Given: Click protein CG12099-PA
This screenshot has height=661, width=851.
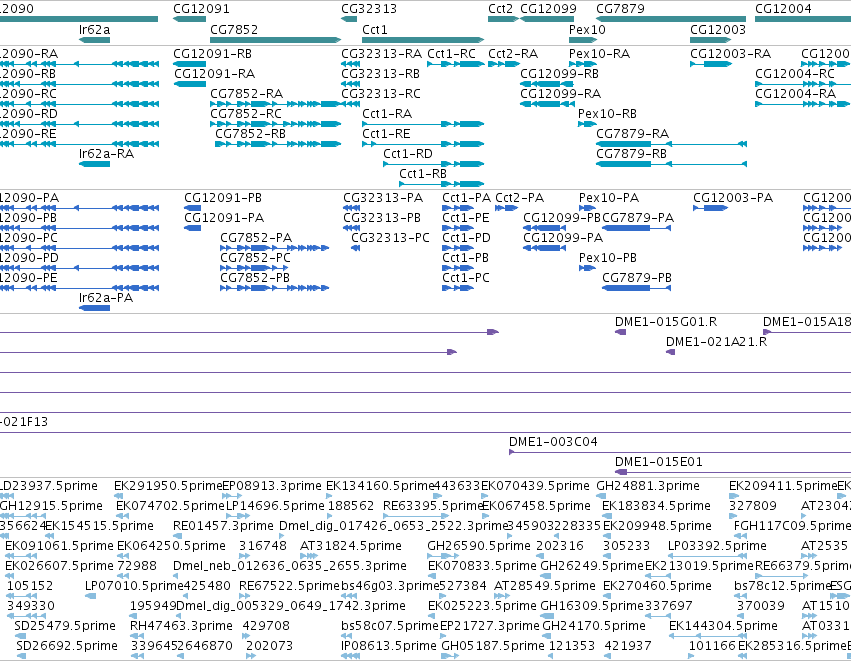Looking at the screenshot, I should [544, 248].
